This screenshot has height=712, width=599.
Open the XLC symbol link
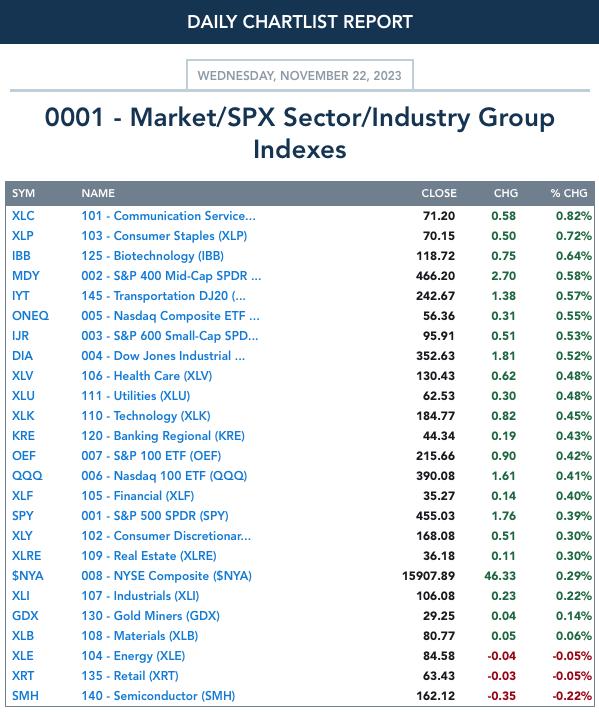point(23,216)
